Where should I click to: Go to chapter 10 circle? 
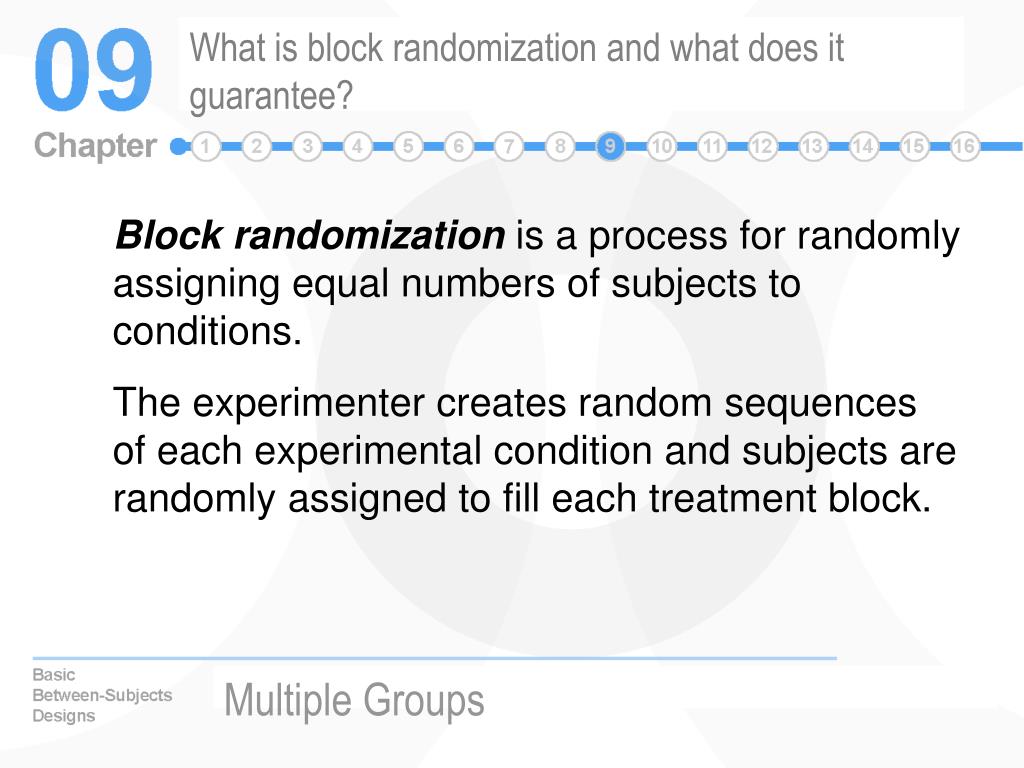coord(661,146)
